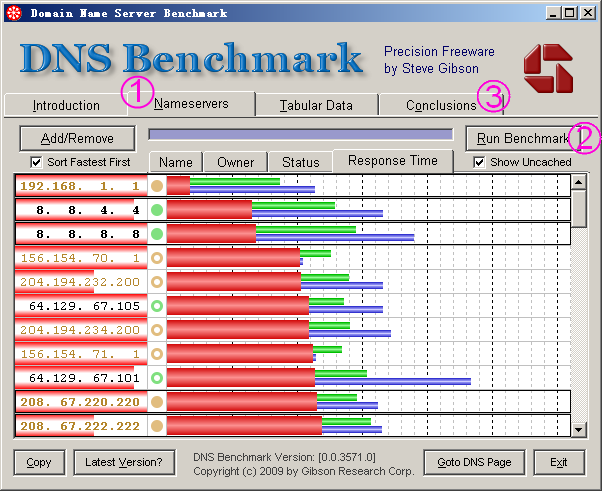Click the green status dot for 8.8.8.8
This screenshot has height=491, width=602.
(157, 234)
